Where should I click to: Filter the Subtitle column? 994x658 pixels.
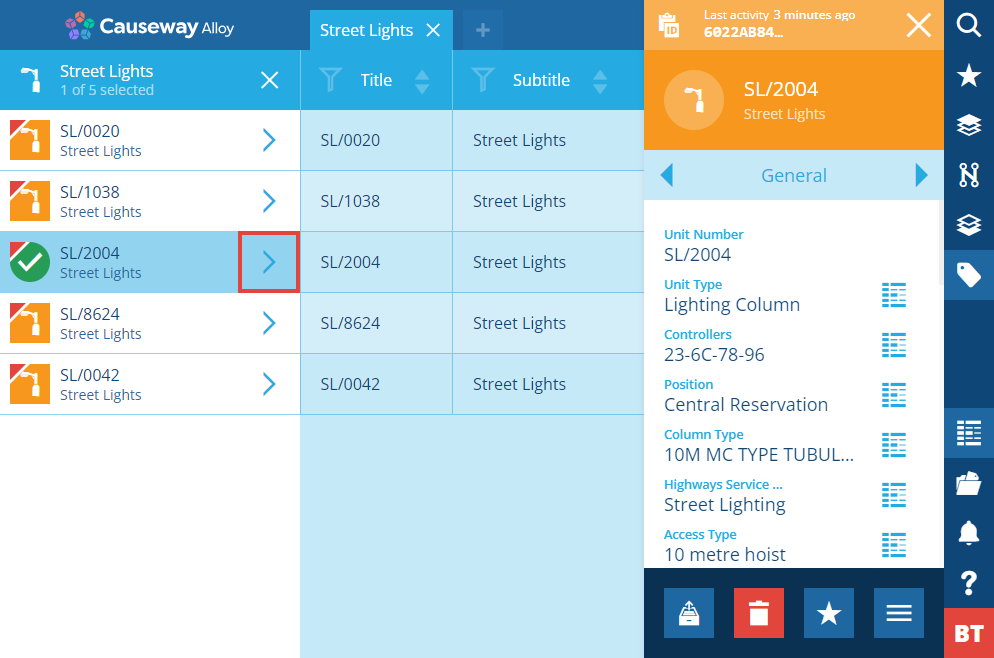click(x=482, y=81)
